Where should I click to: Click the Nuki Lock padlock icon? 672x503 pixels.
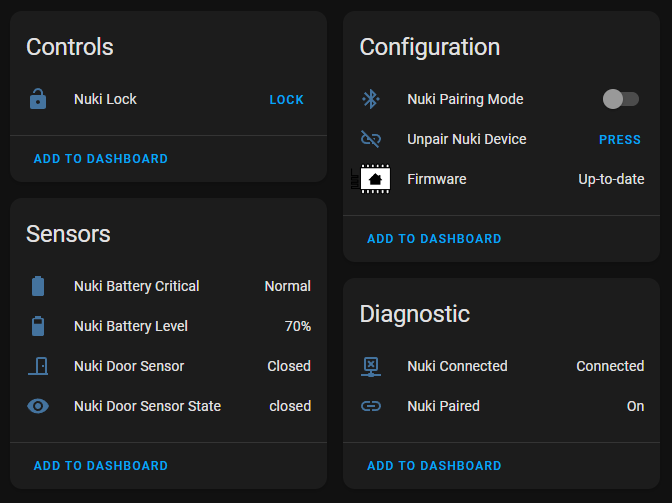pyautogui.click(x=38, y=99)
